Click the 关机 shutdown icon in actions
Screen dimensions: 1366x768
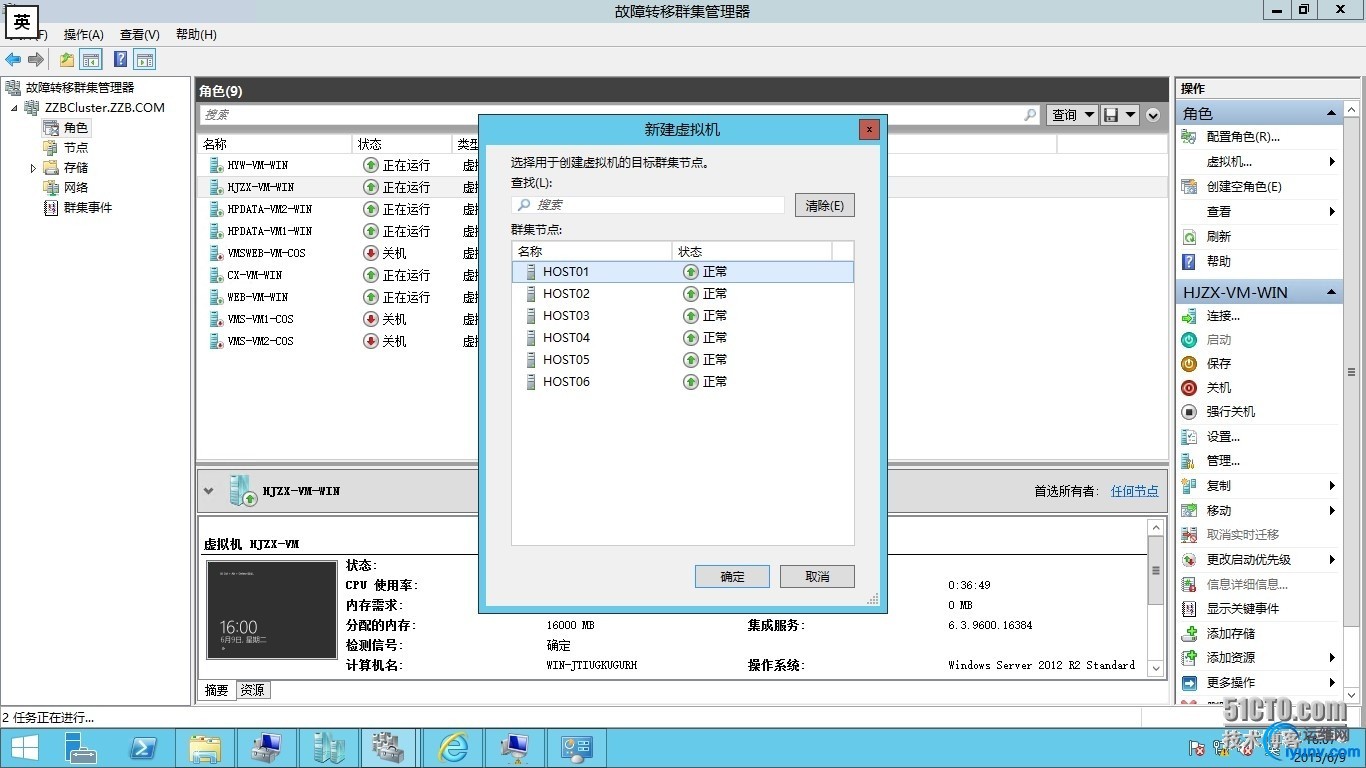[1189, 388]
